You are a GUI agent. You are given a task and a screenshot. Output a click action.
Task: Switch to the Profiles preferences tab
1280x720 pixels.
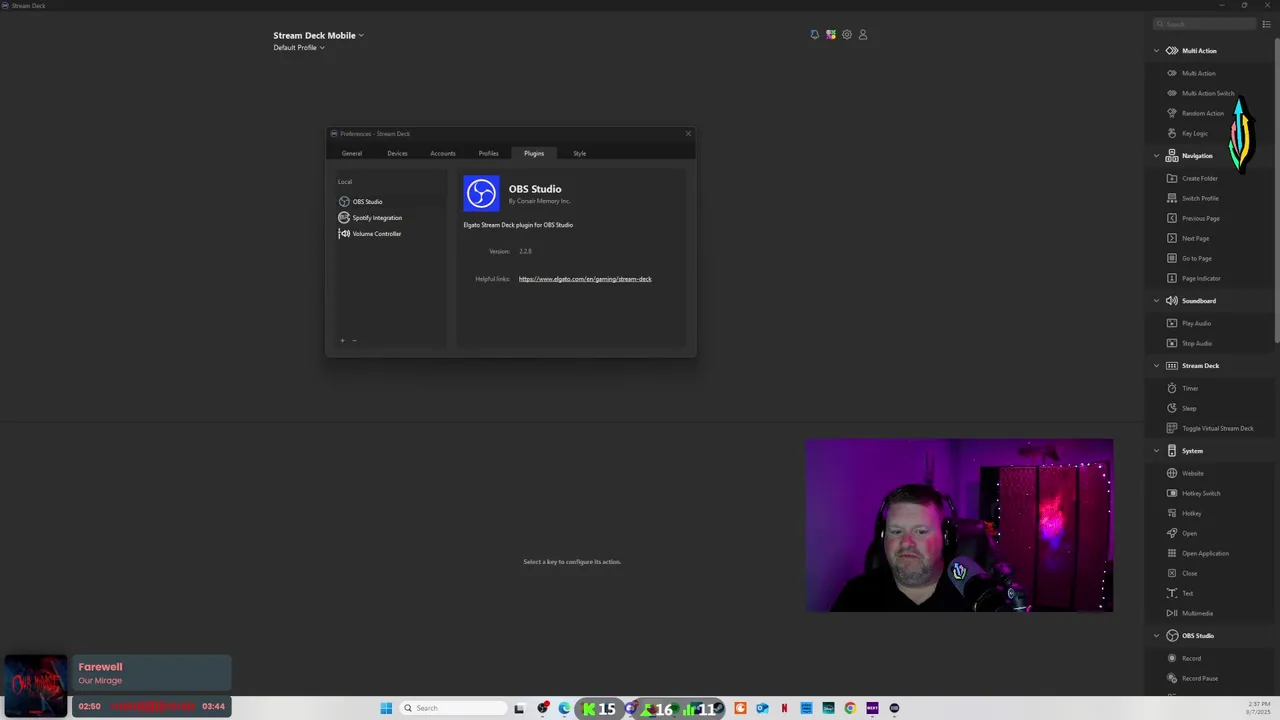tap(488, 153)
